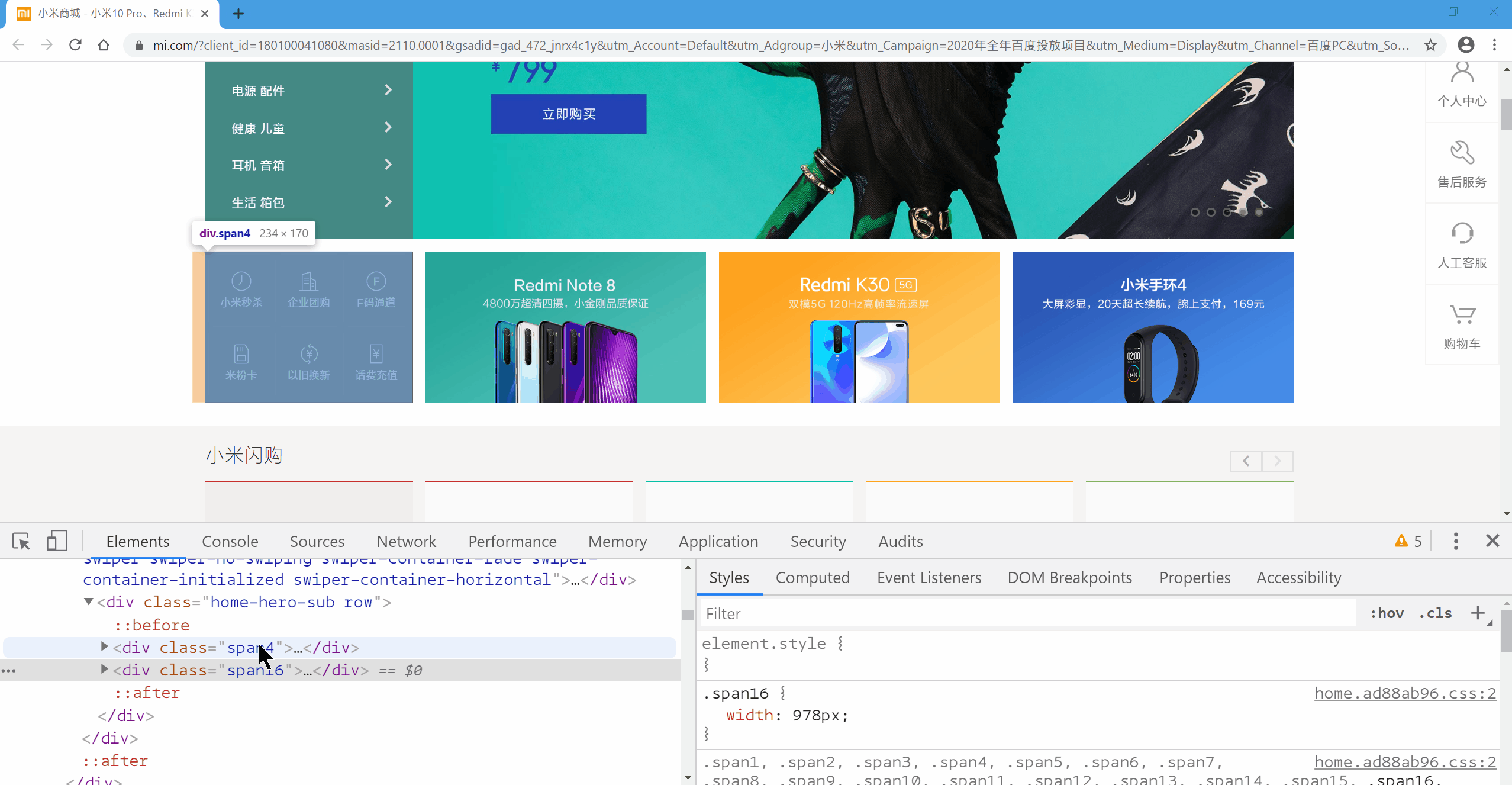Open Chrome profile avatar icon
The image size is (1512, 785).
1466,45
